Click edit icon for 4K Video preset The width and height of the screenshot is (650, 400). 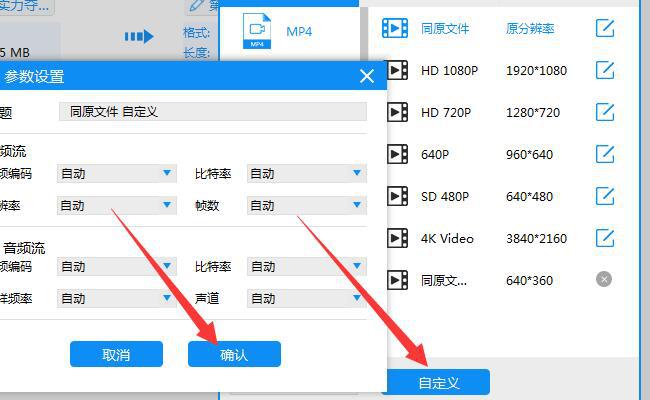click(605, 238)
